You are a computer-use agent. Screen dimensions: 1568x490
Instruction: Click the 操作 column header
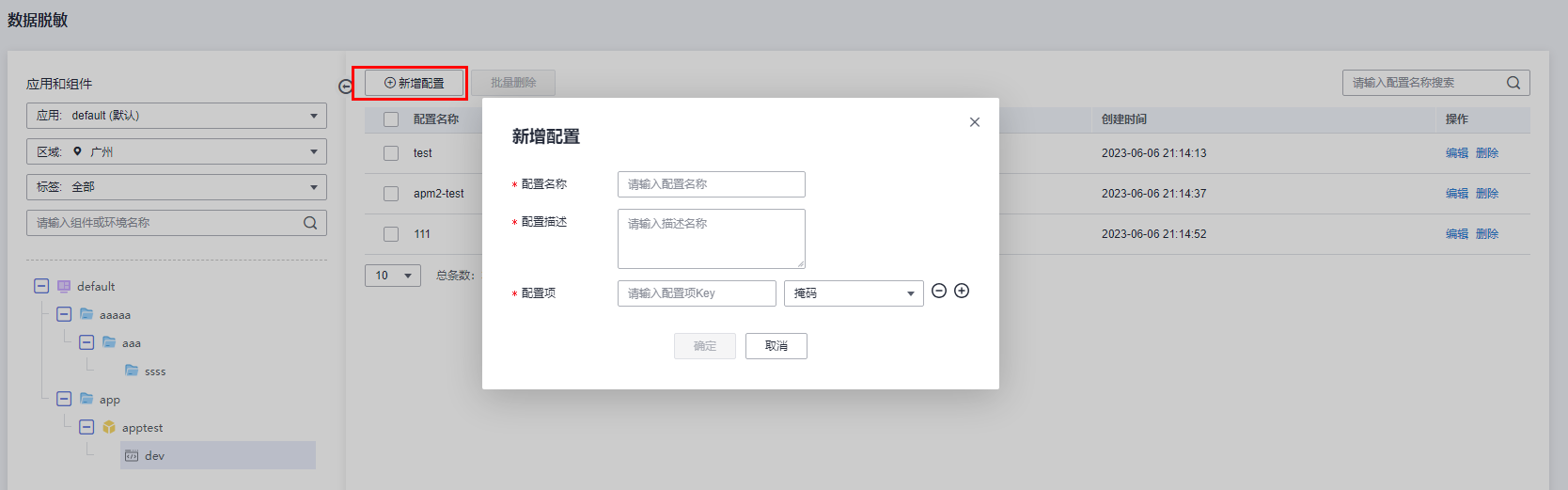pyautogui.click(x=1457, y=119)
